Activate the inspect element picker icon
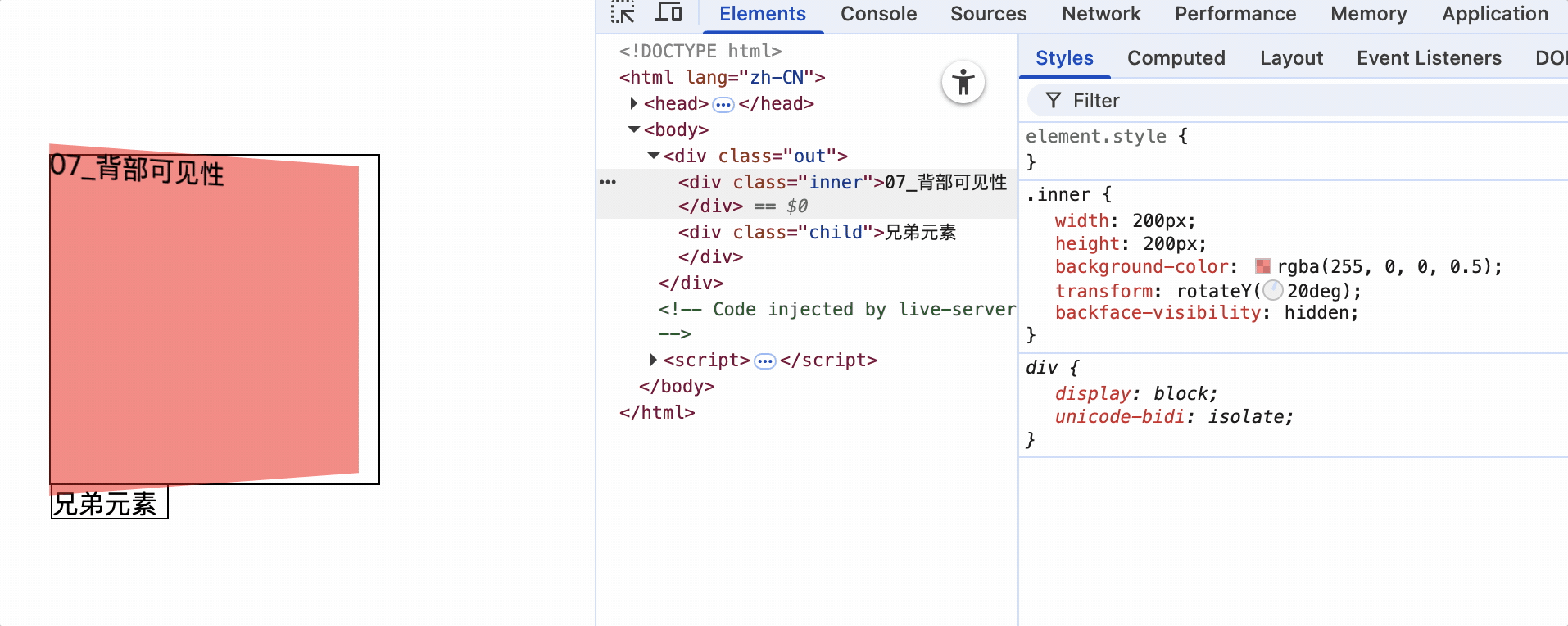The height and width of the screenshot is (626, 1568). coord(623,13)
